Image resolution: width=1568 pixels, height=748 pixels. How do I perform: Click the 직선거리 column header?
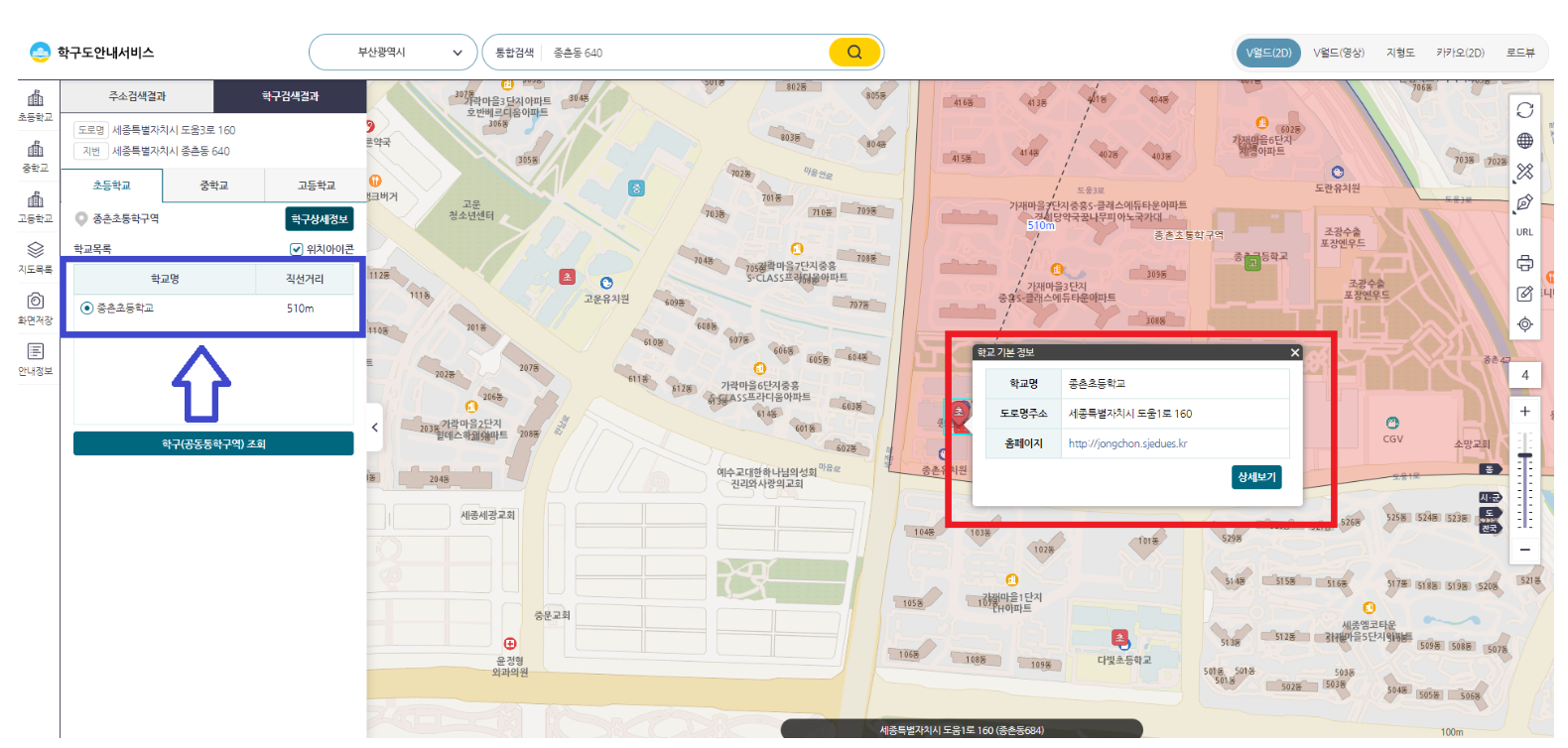[x=305, y=279]
